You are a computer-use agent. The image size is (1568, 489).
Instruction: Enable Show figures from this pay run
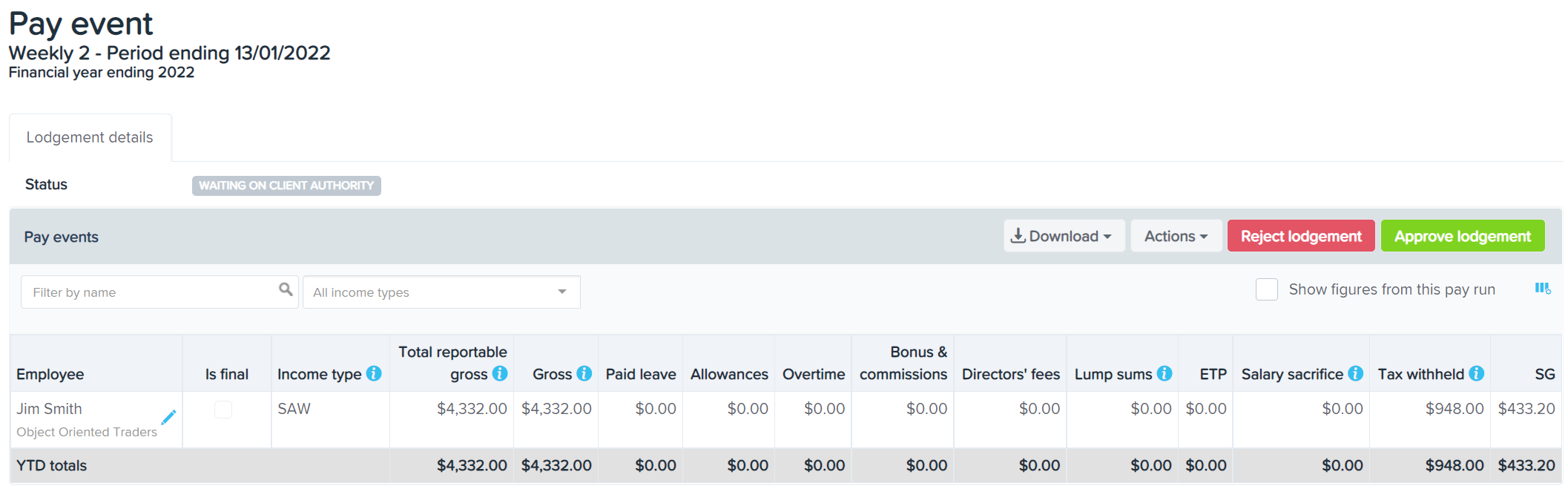click(x=1267, y=289)
